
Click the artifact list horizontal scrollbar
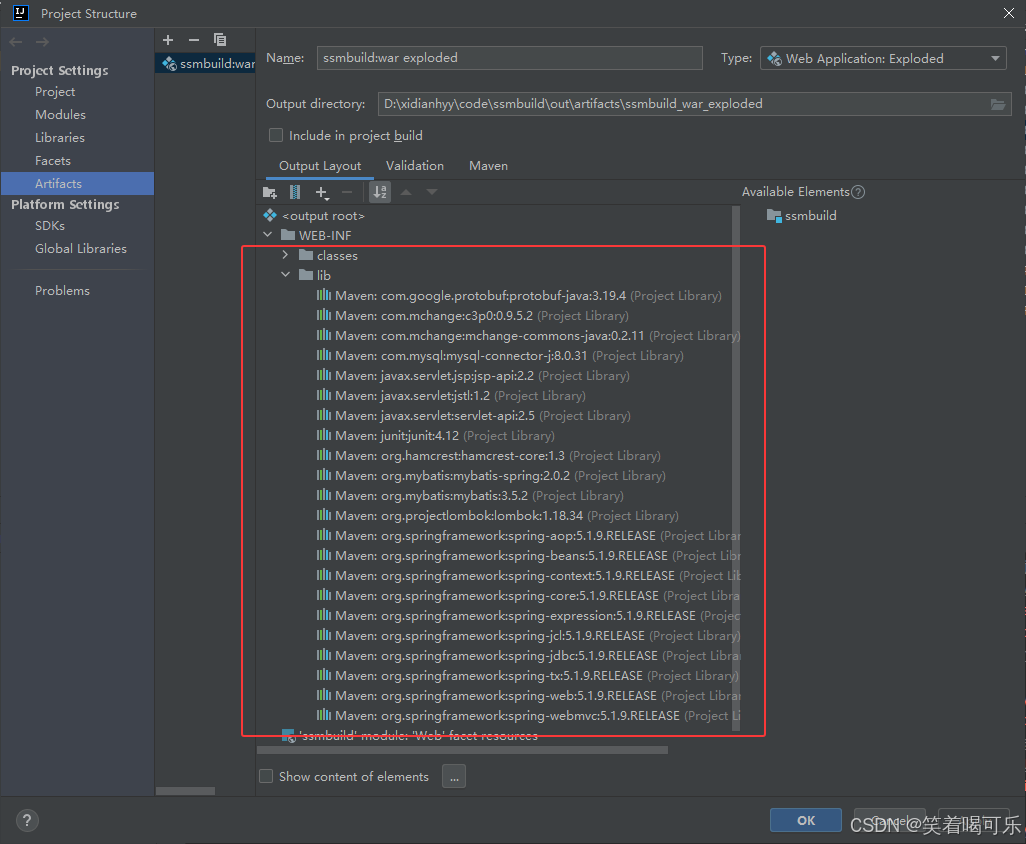tap(185, 791)
